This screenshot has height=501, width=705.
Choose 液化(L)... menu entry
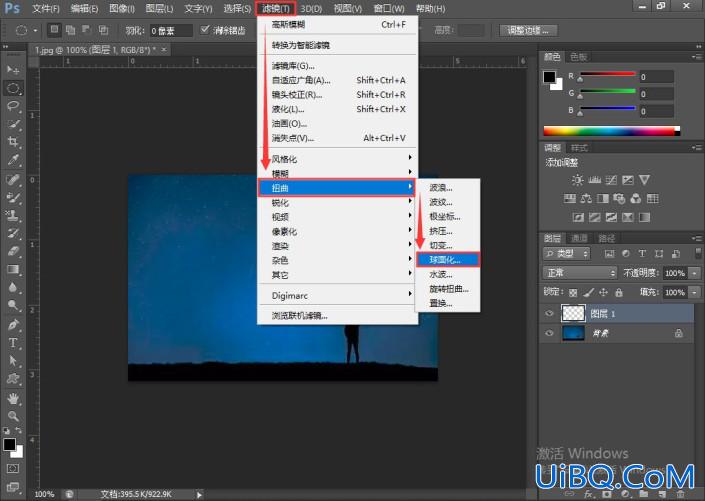click(337, 109)
